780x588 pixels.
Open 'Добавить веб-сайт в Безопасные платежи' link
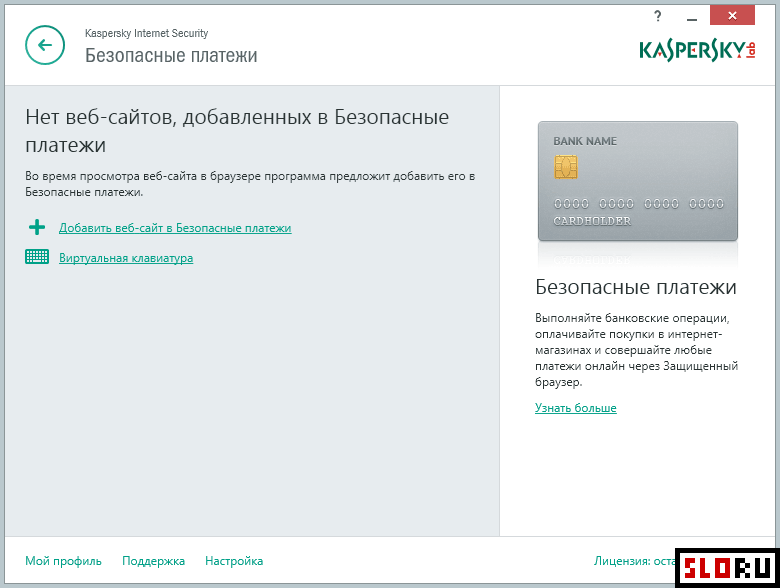(x=175, y=228)
